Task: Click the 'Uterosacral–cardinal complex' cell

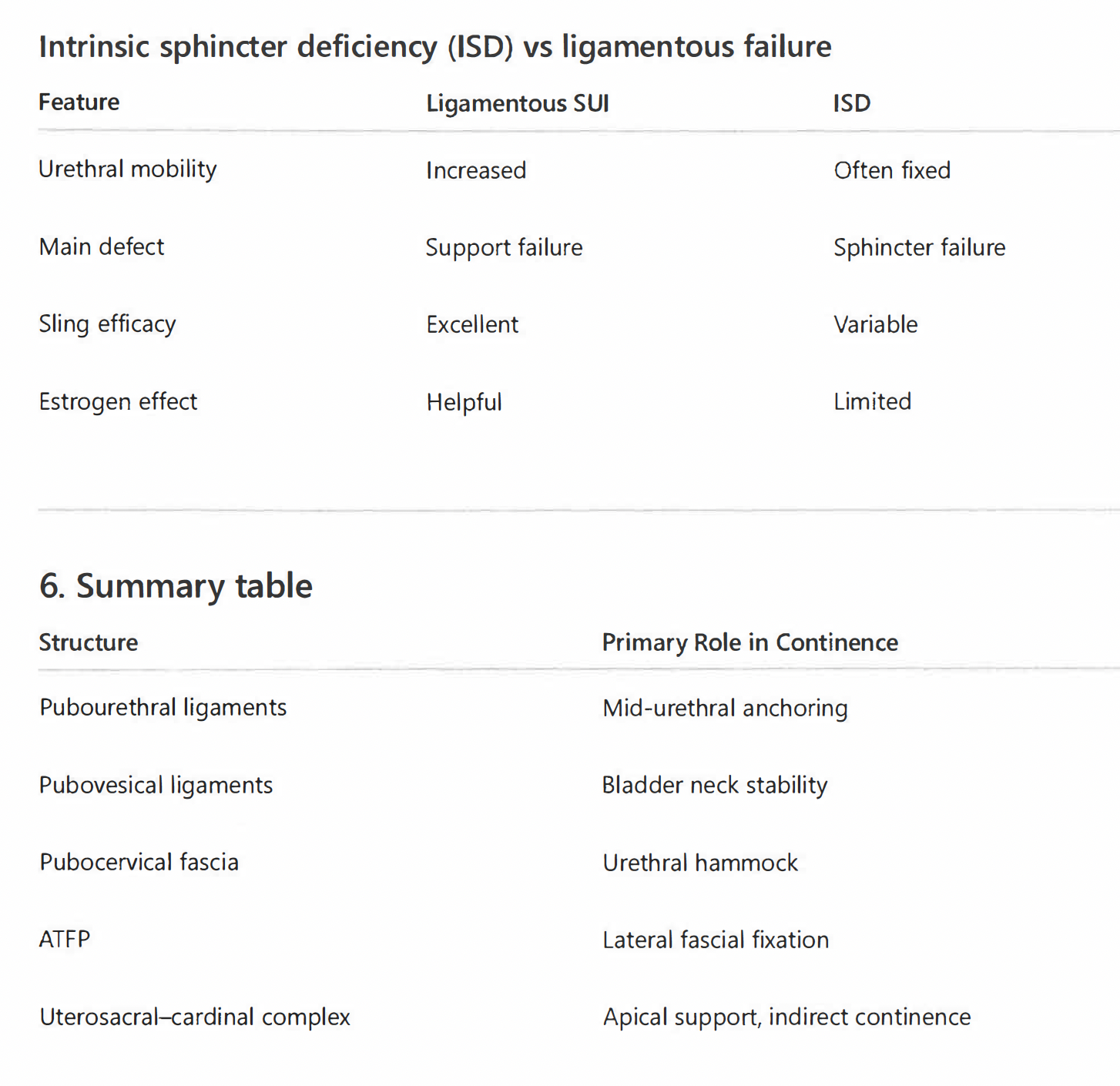Action: (195, 1017)
